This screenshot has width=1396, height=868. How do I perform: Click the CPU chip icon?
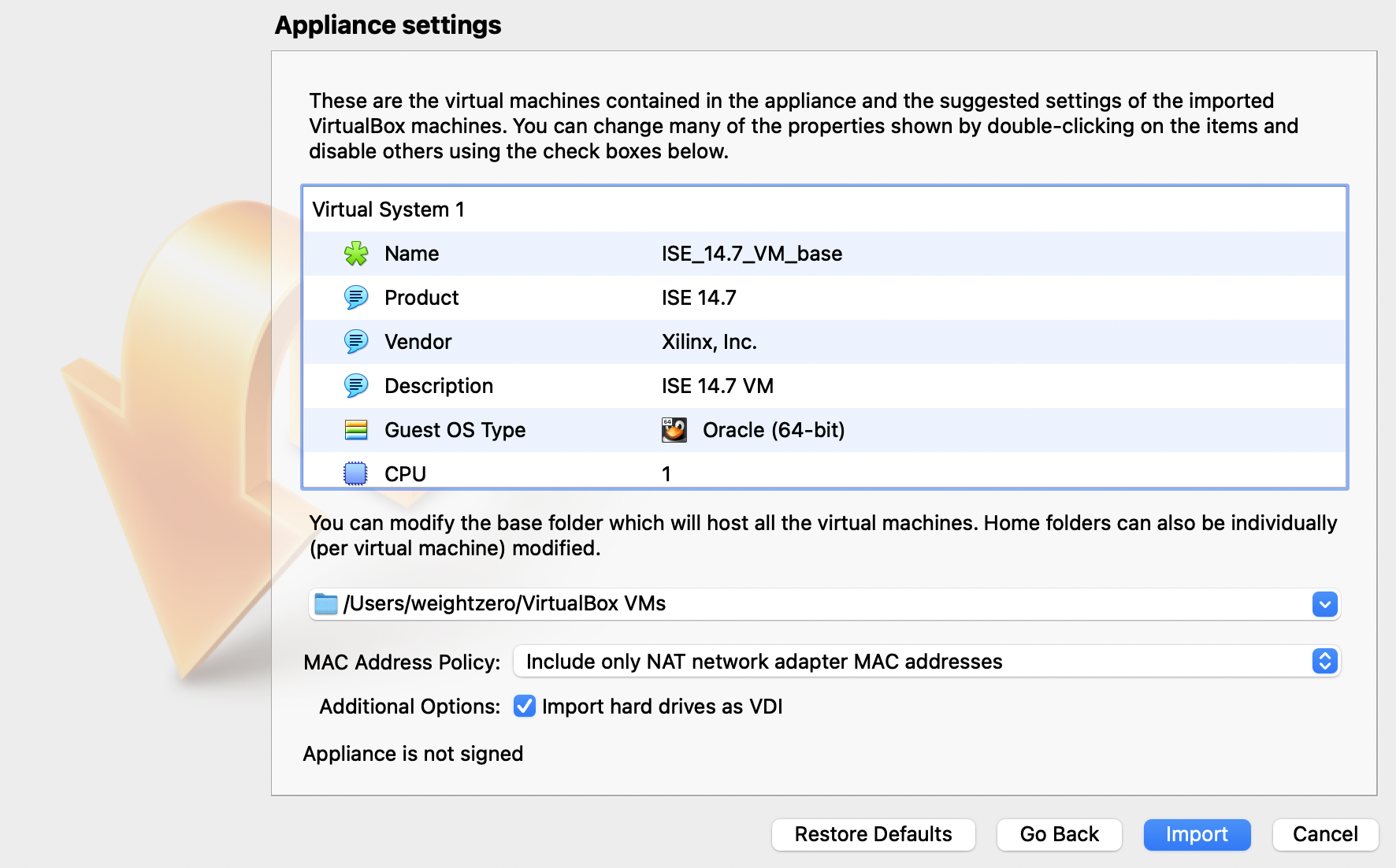pyautogui.click(x=356, y=473)
